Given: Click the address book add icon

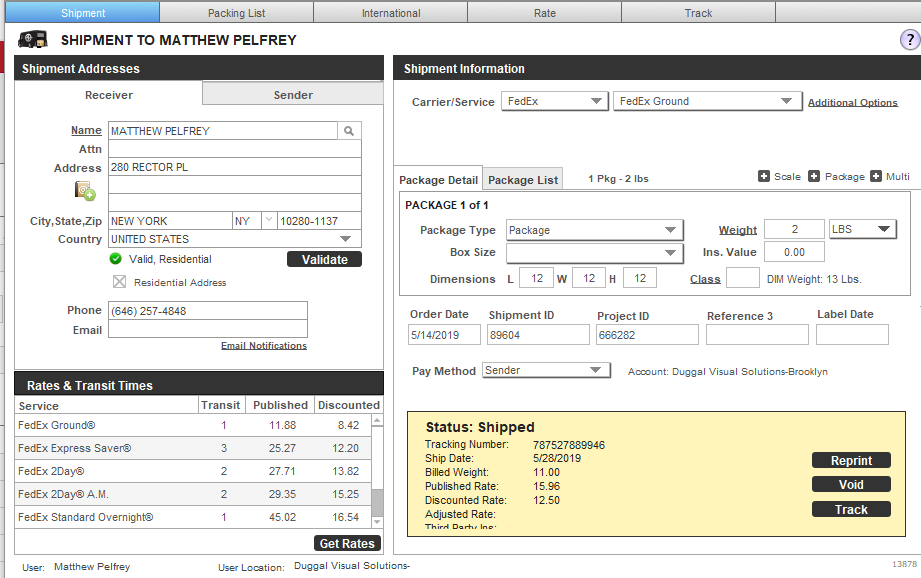Looking at the screenshot, I should tap(85, 191).
